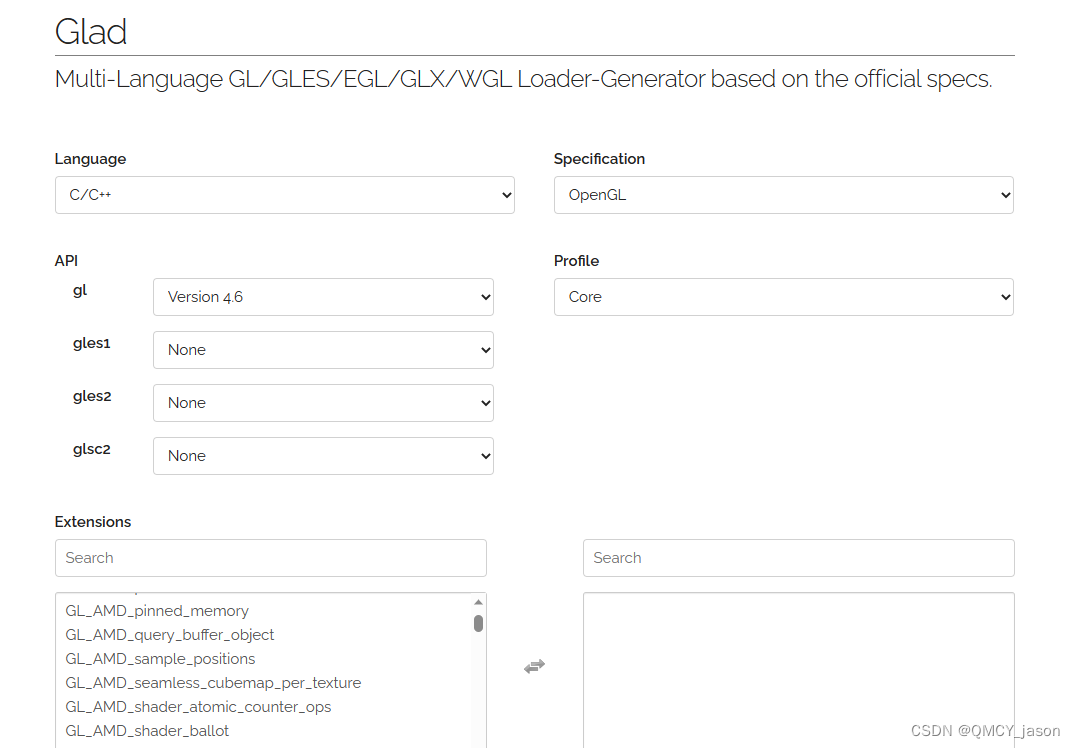Click the extensions list scrollbar thumb
This screenshot has width=1075, height=748.
click(479, 623)
